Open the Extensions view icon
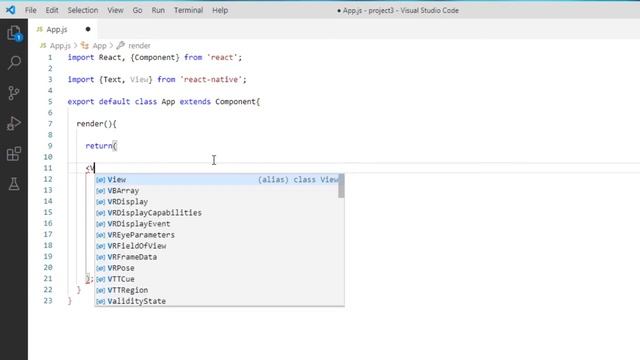This screenshot has height=360, width=640. (14, 154)
